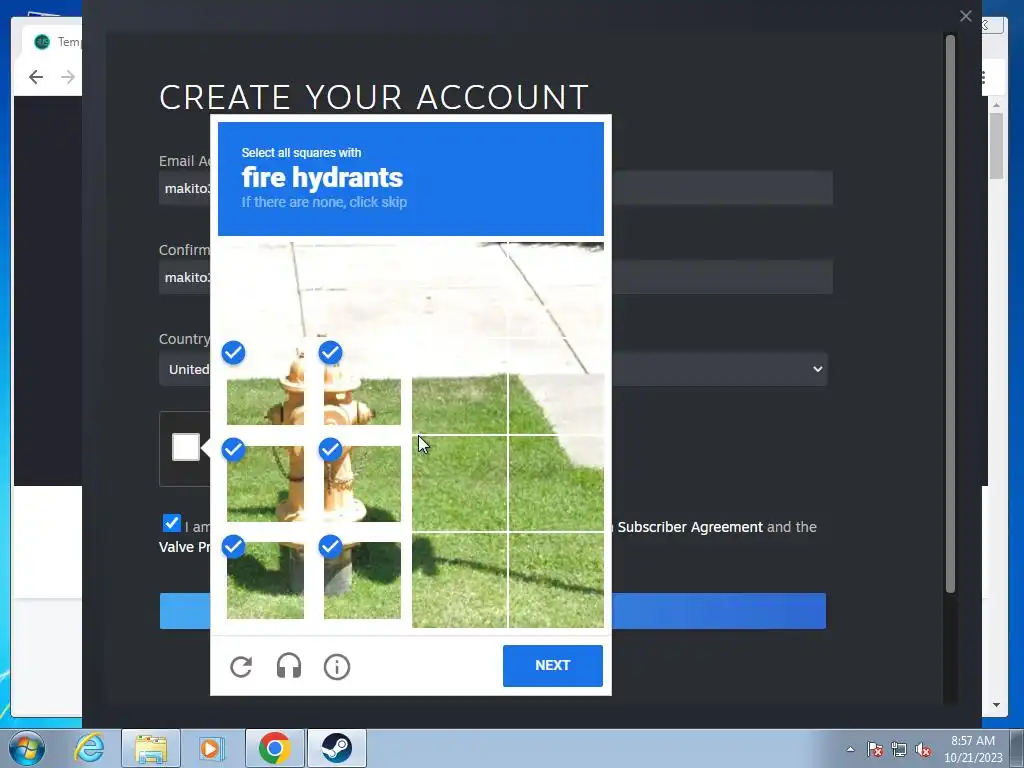Screen dimensions: 1024x768
Task: Click the NEXT button in captcha
Action: point(552,665)
